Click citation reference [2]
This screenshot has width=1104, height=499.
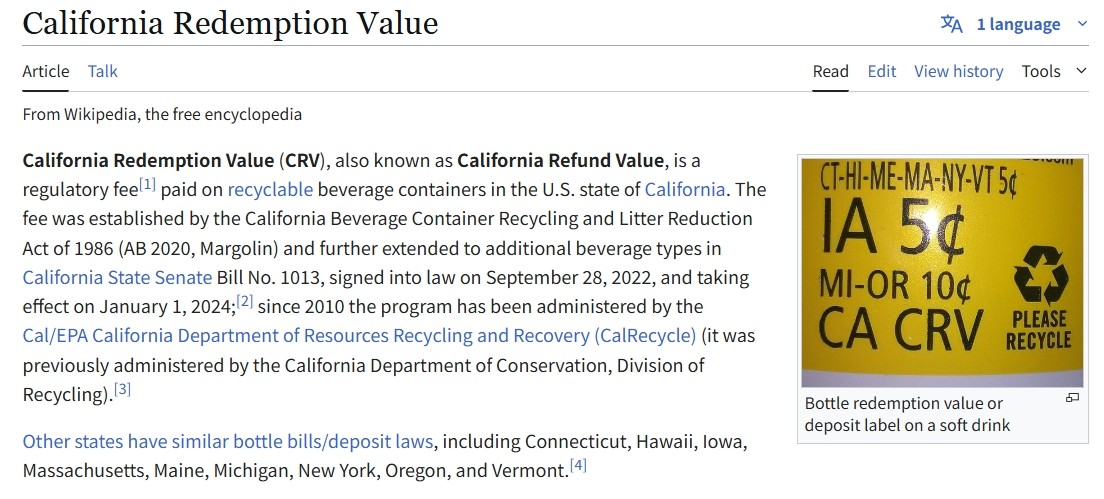244,302
